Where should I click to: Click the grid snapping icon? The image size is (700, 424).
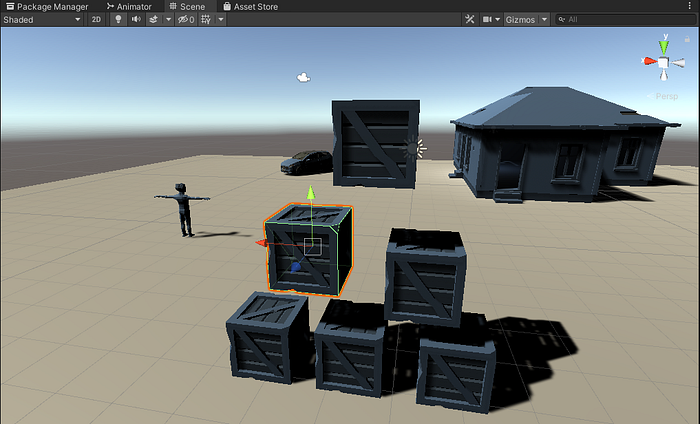click(x=206, y=19)
